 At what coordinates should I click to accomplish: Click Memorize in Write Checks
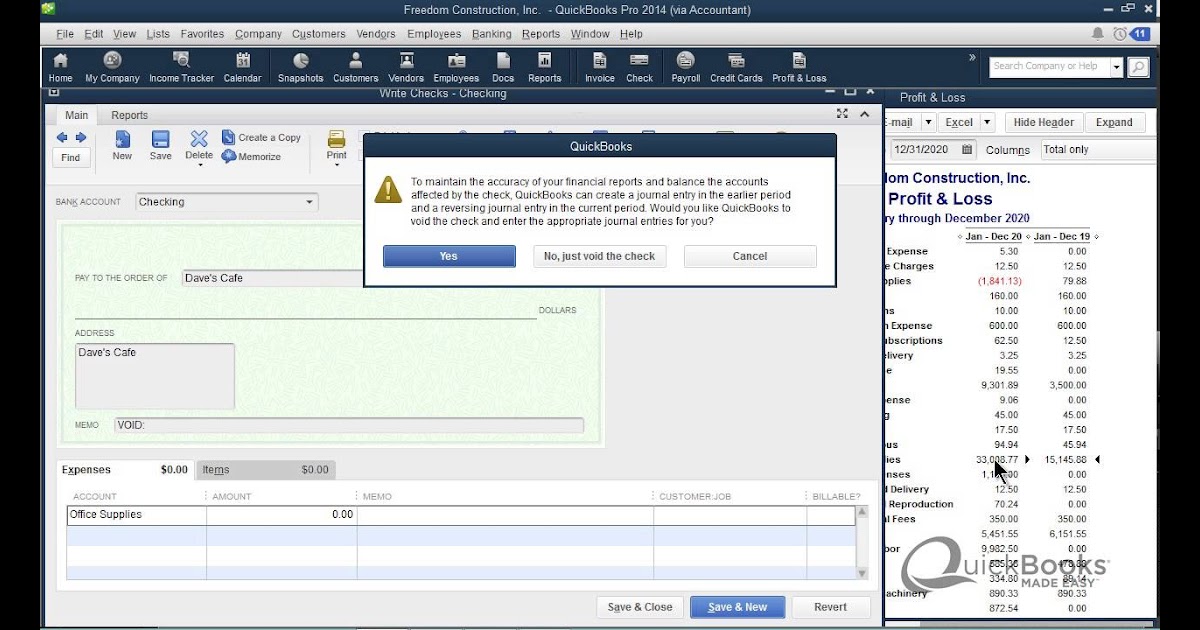point(251,157)
